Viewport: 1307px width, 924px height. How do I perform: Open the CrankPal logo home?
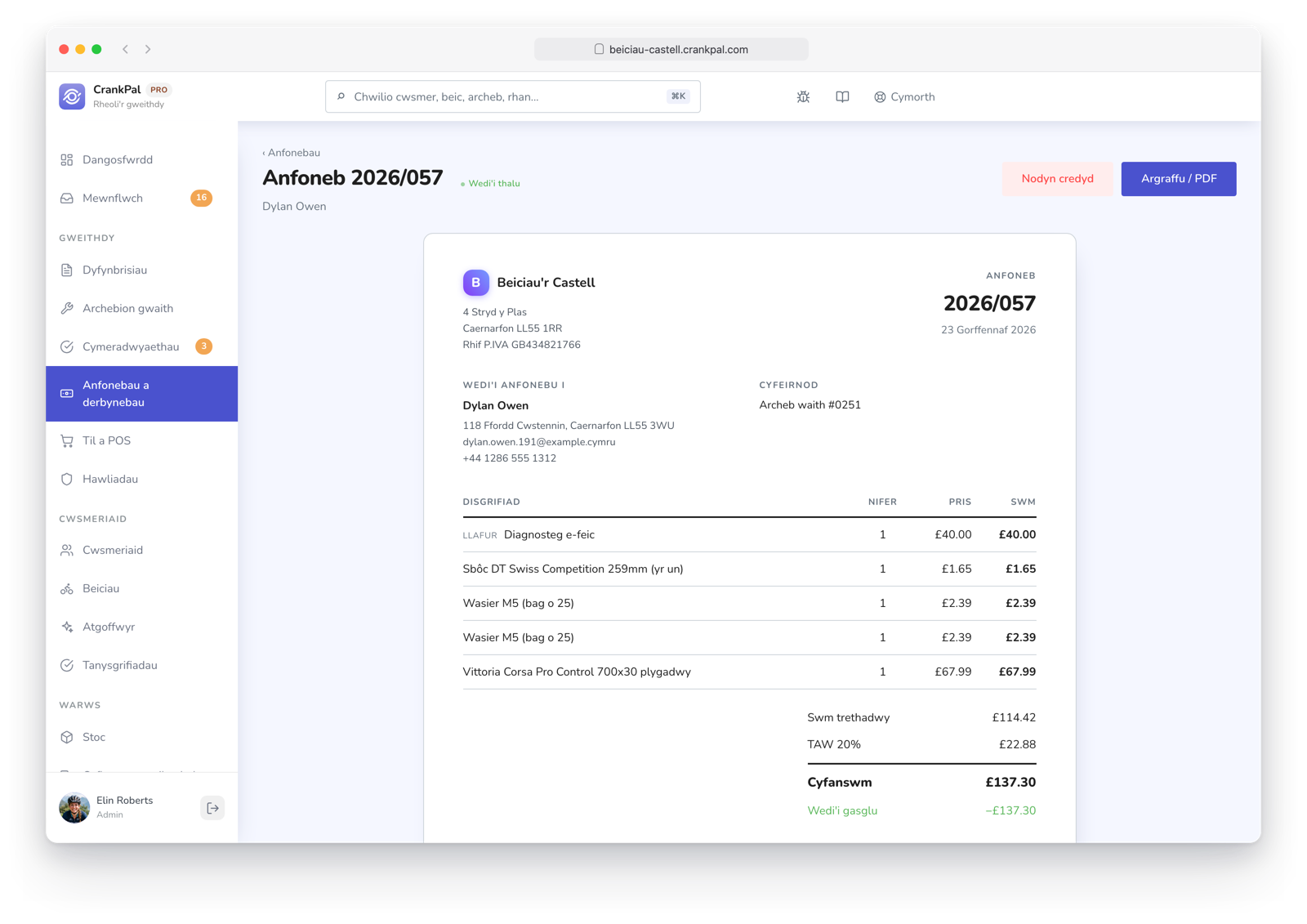click(x=72, y=96)
